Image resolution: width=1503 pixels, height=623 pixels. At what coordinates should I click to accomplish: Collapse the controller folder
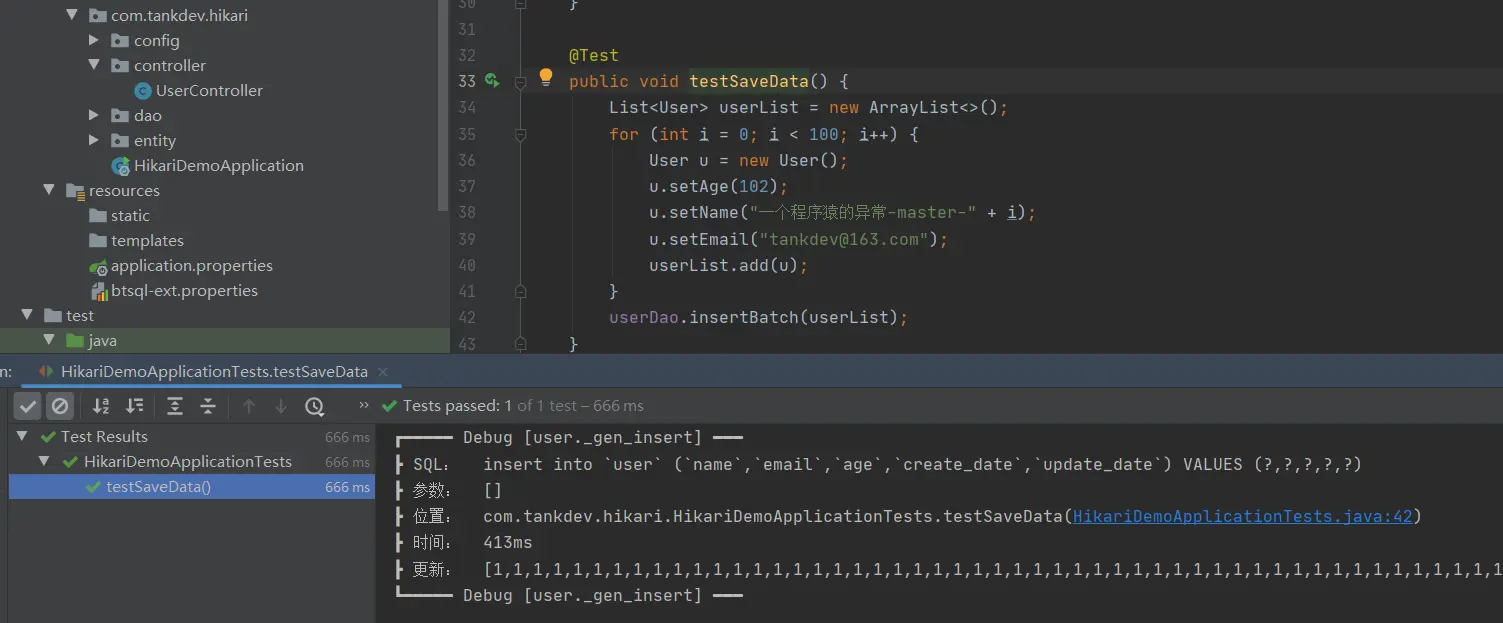point(93,65)
